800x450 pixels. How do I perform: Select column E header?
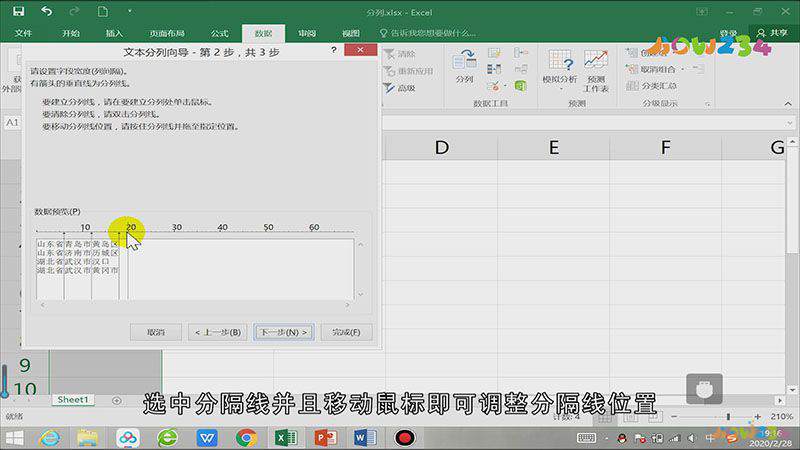click(554, 147)
